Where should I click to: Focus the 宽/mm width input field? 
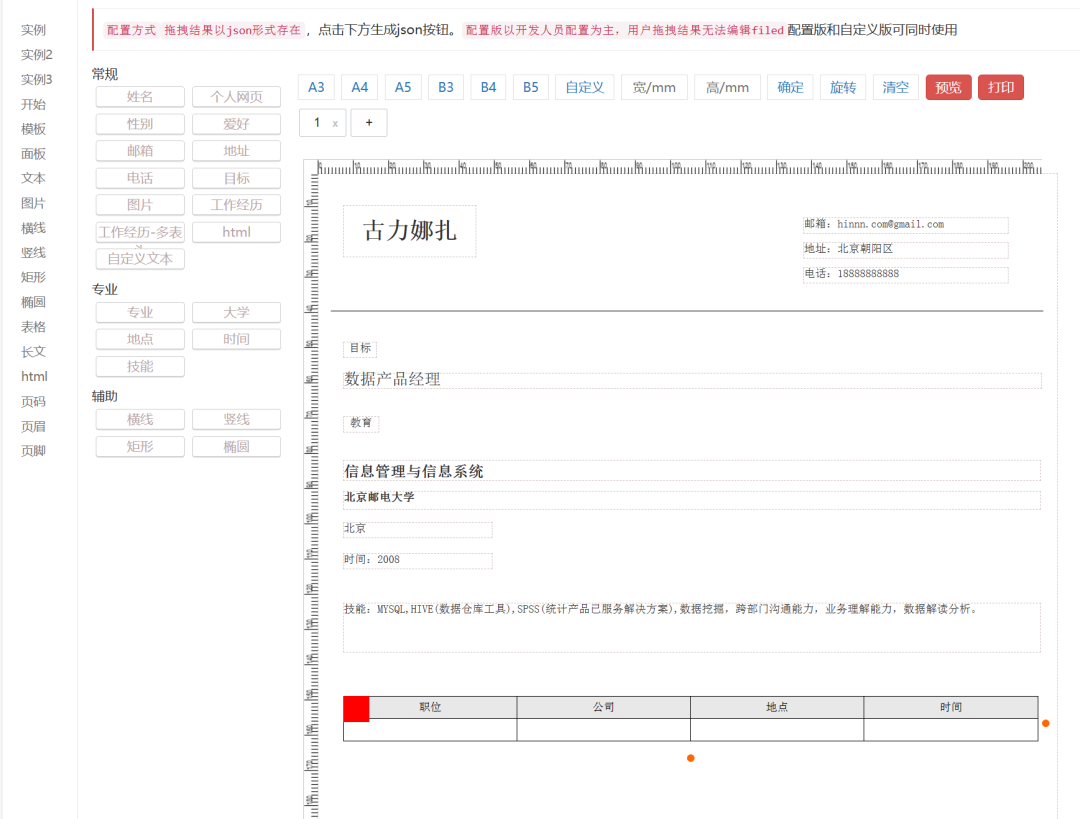click(x=654, y=87)
